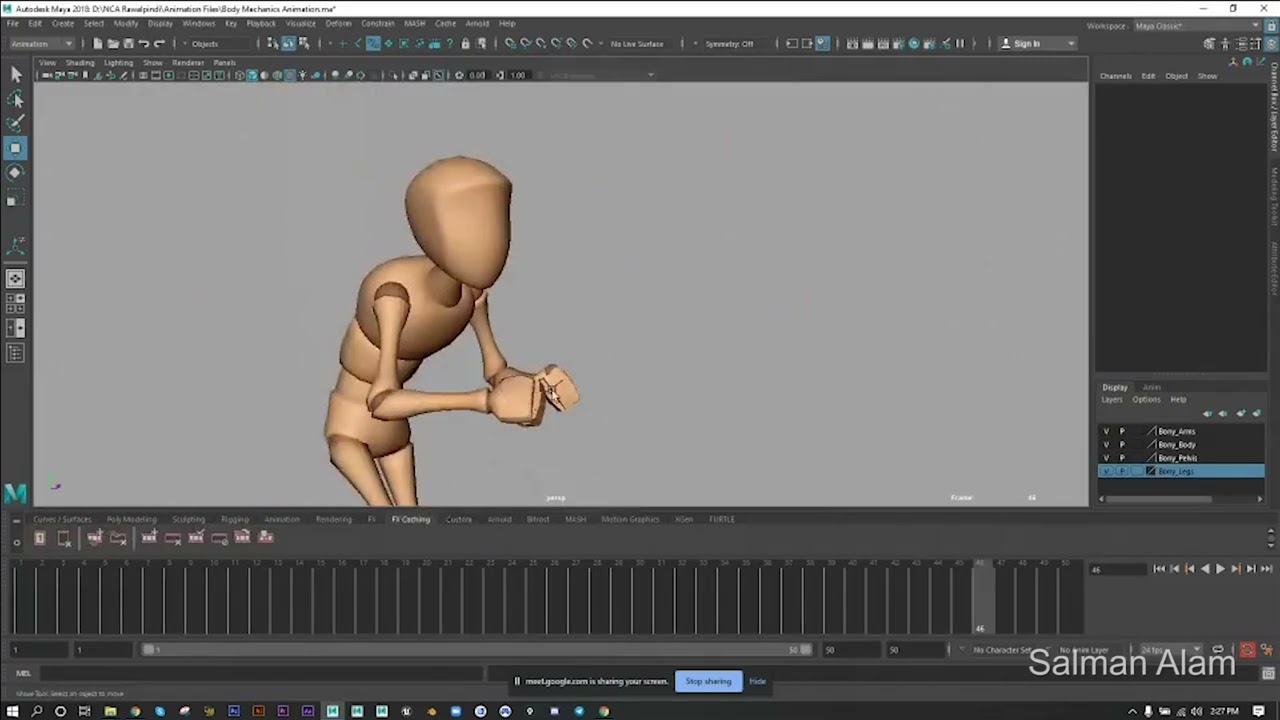Open Windows search from taskbar
This screenshot has width=1280, height=720.
point(37,711)
